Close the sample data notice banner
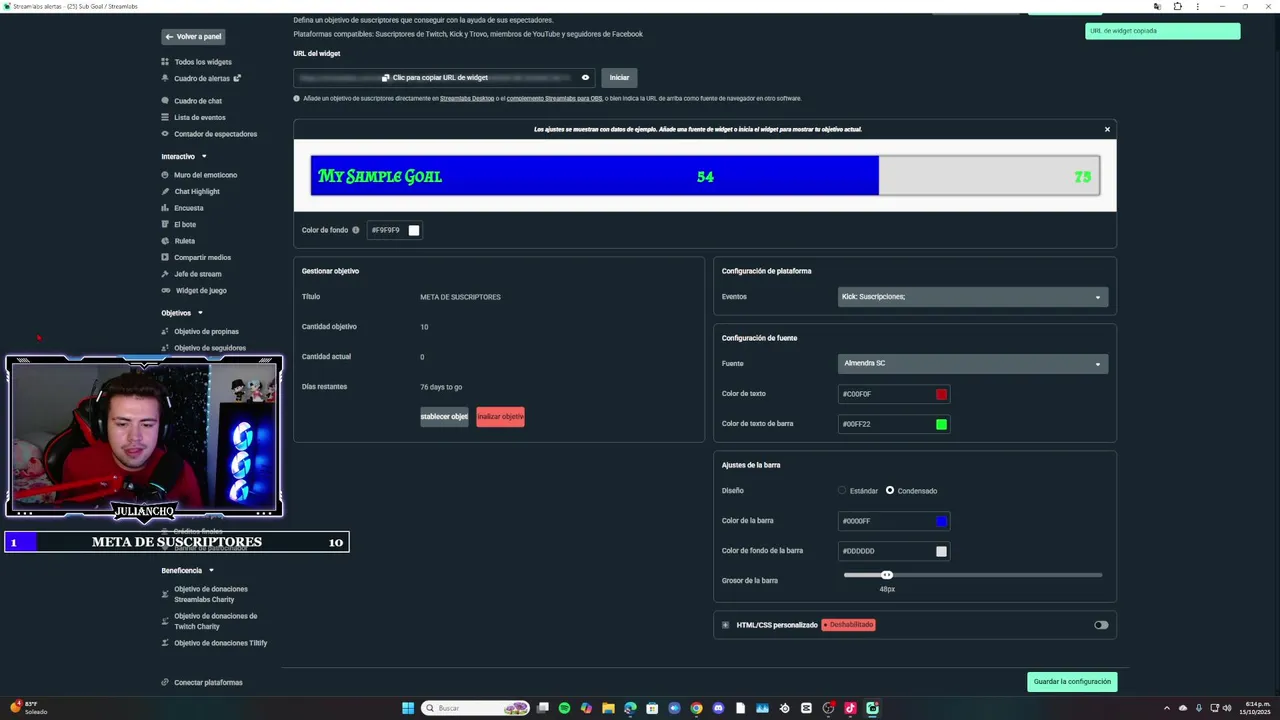This screenshot has width=1280, height=720. [x=1107, y=129]
